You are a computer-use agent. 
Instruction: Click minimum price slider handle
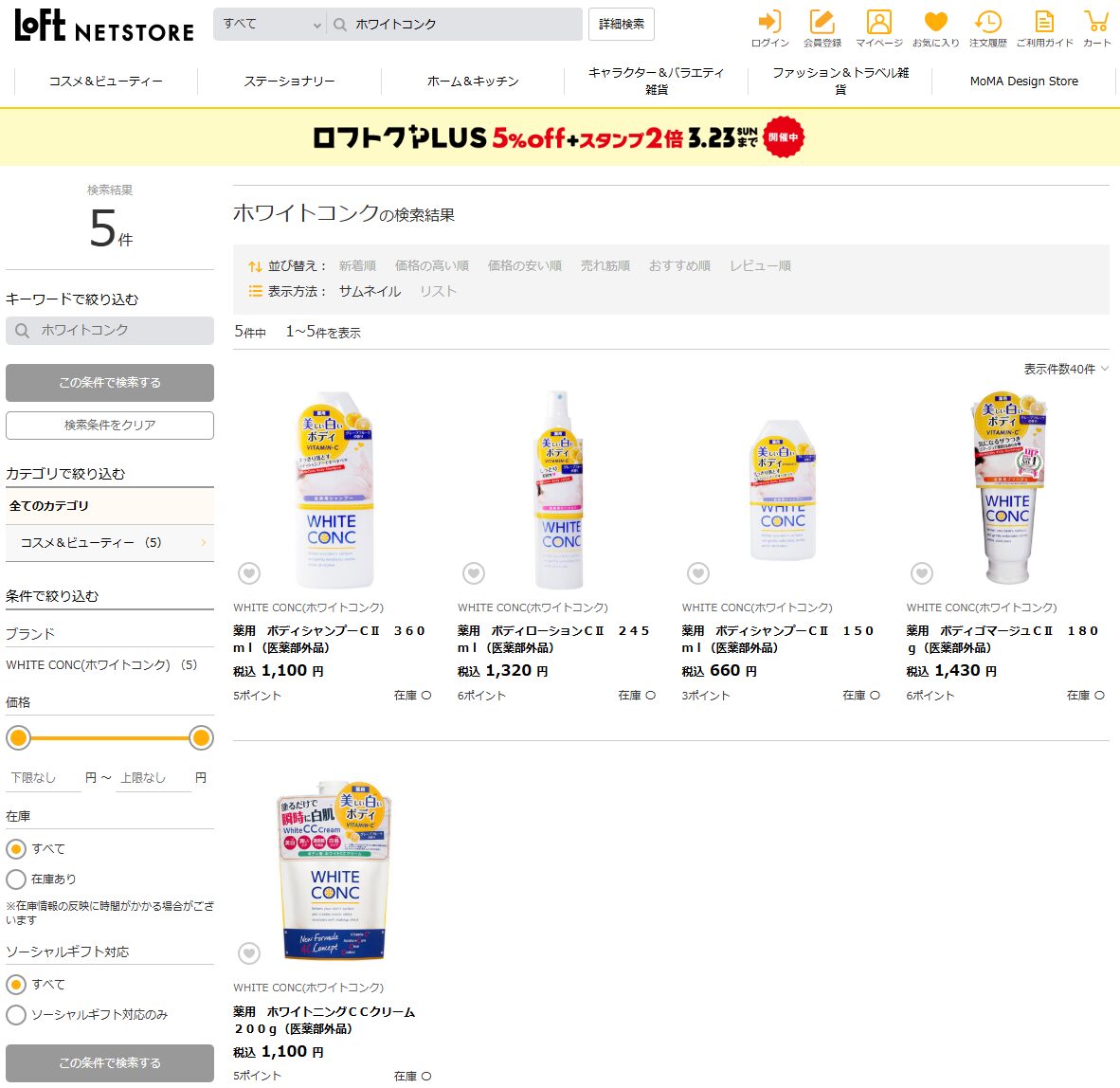[x=19, y=738]
